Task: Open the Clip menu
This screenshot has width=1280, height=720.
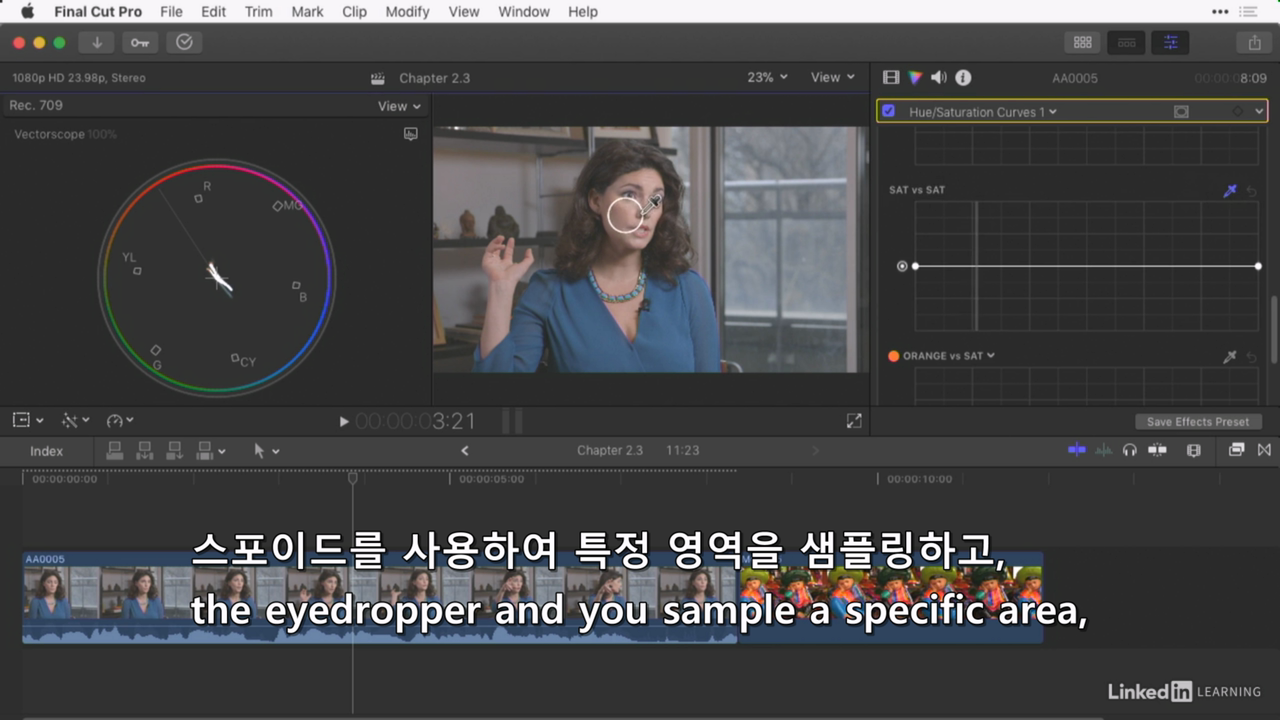Action: click(x=354, y=12)
